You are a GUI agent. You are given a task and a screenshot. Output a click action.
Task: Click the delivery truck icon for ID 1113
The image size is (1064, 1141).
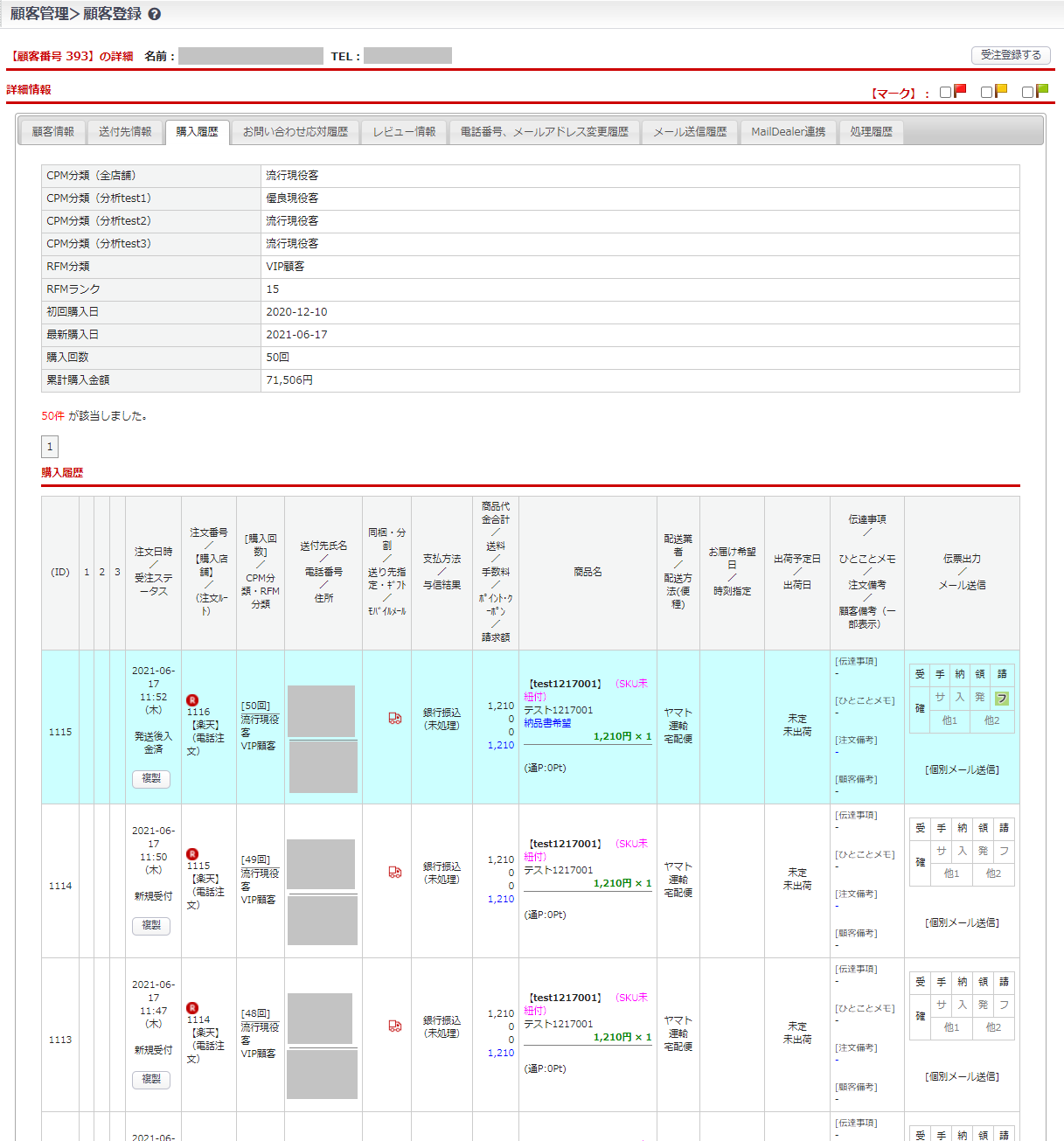(x=395, y=1026)
